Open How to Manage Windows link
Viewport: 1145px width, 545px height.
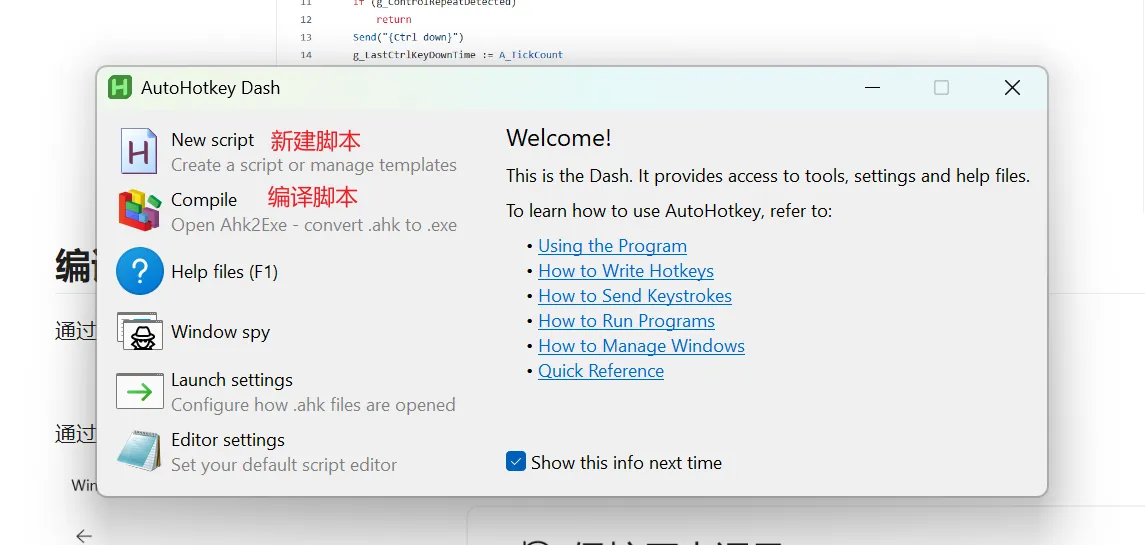tap(641, 346)
